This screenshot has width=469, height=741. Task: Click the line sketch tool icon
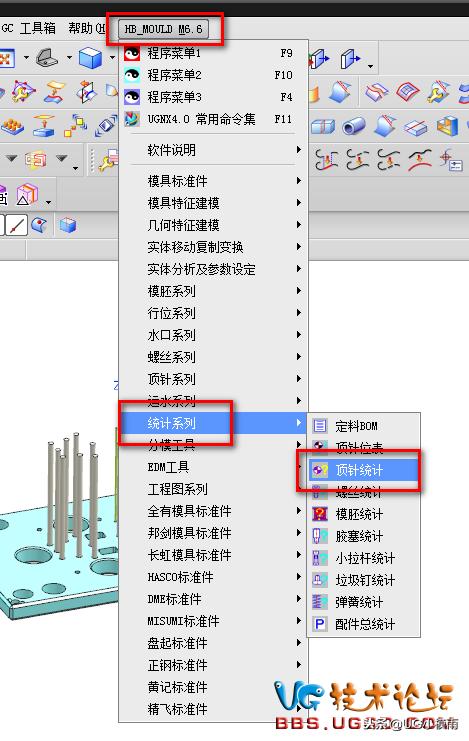[17, 225]
